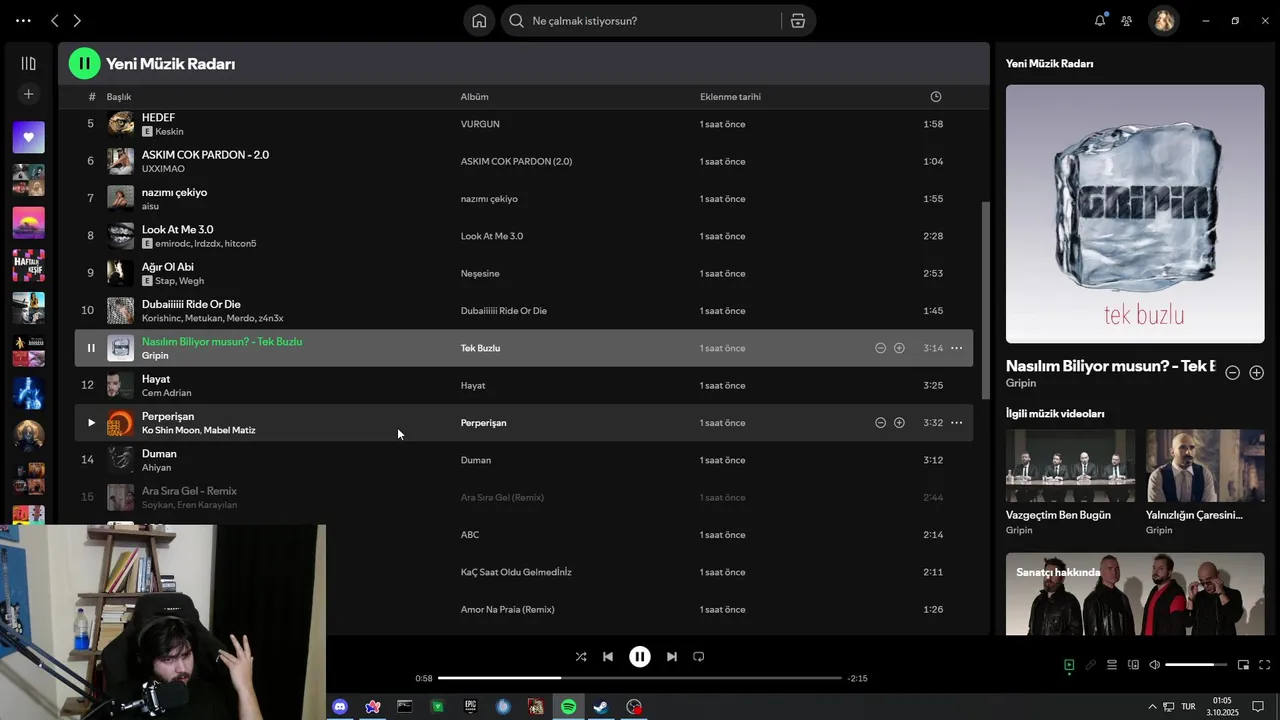Pause the Yeni Müzik Radarı playlist with green button
The width and height of the screenshot is (1280, 720).
[85, 64]
